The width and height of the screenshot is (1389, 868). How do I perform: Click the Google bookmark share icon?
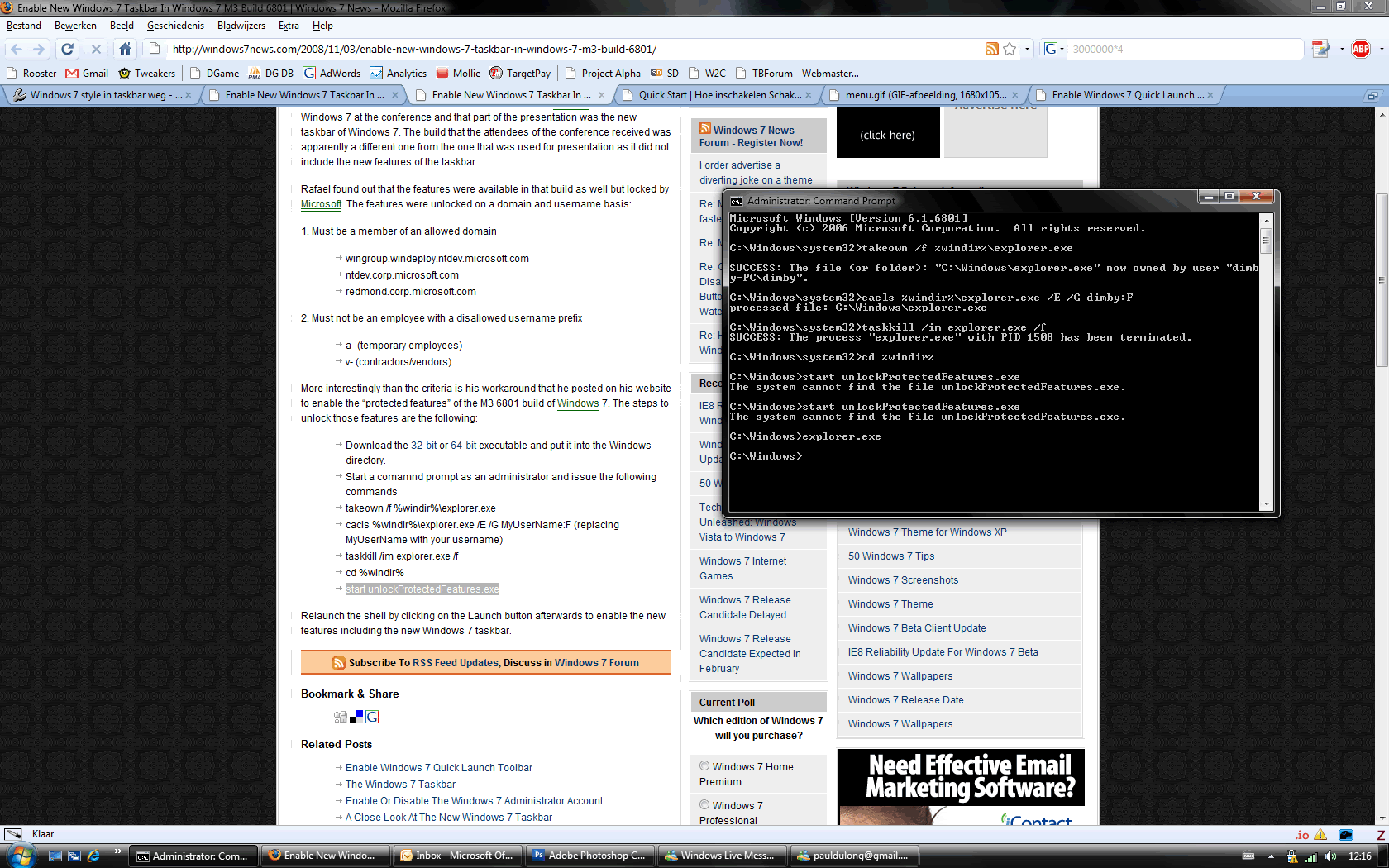372,717
